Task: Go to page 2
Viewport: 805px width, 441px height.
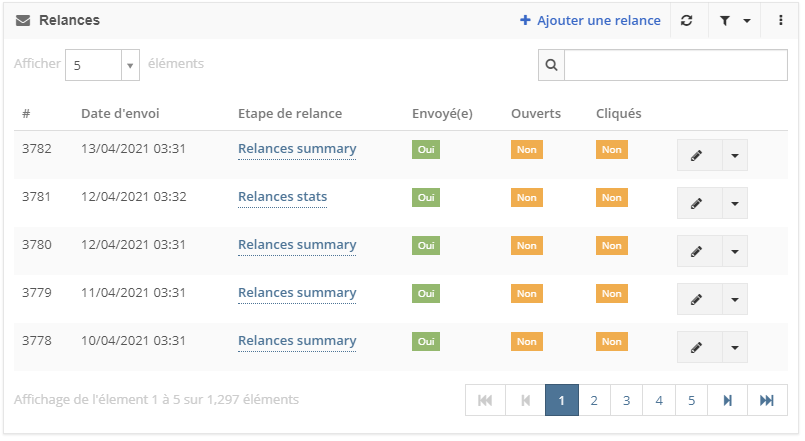Action: point(594,400)
